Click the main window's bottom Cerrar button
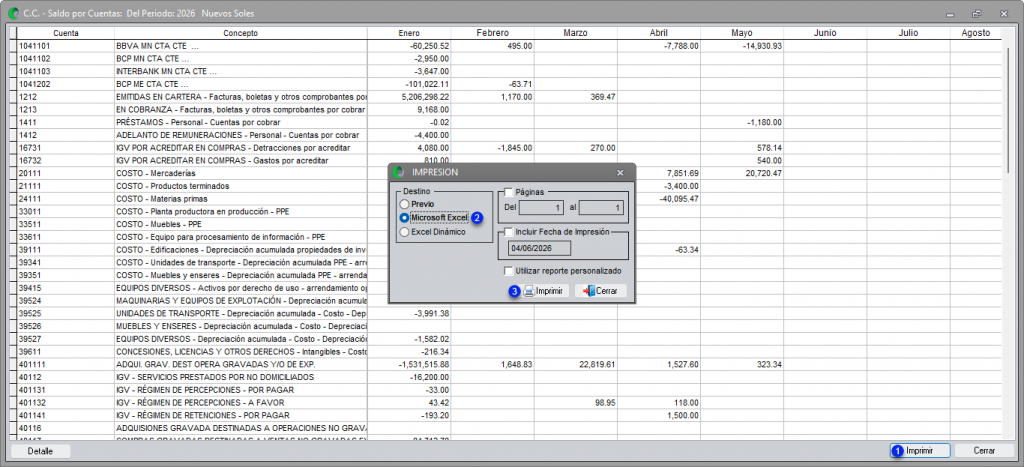 (984, 451)
